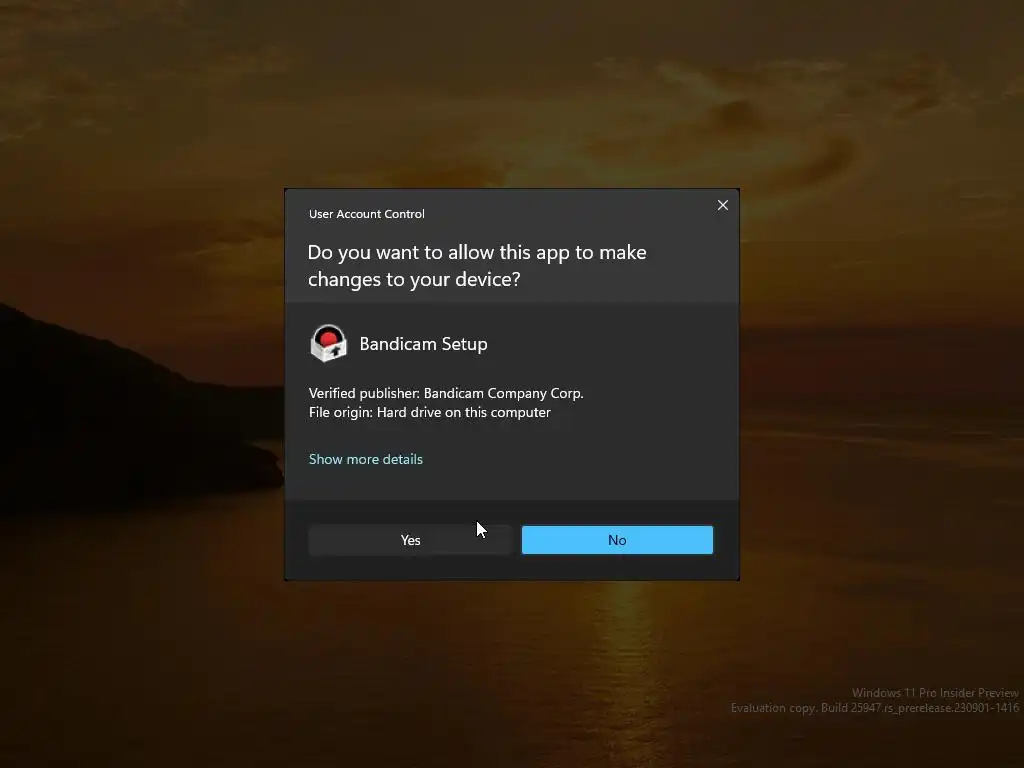This screenshot has width=1024, height=768.
Task: Click Yes to allow Bandicam Setup
Action: click(x=410, y=540)
